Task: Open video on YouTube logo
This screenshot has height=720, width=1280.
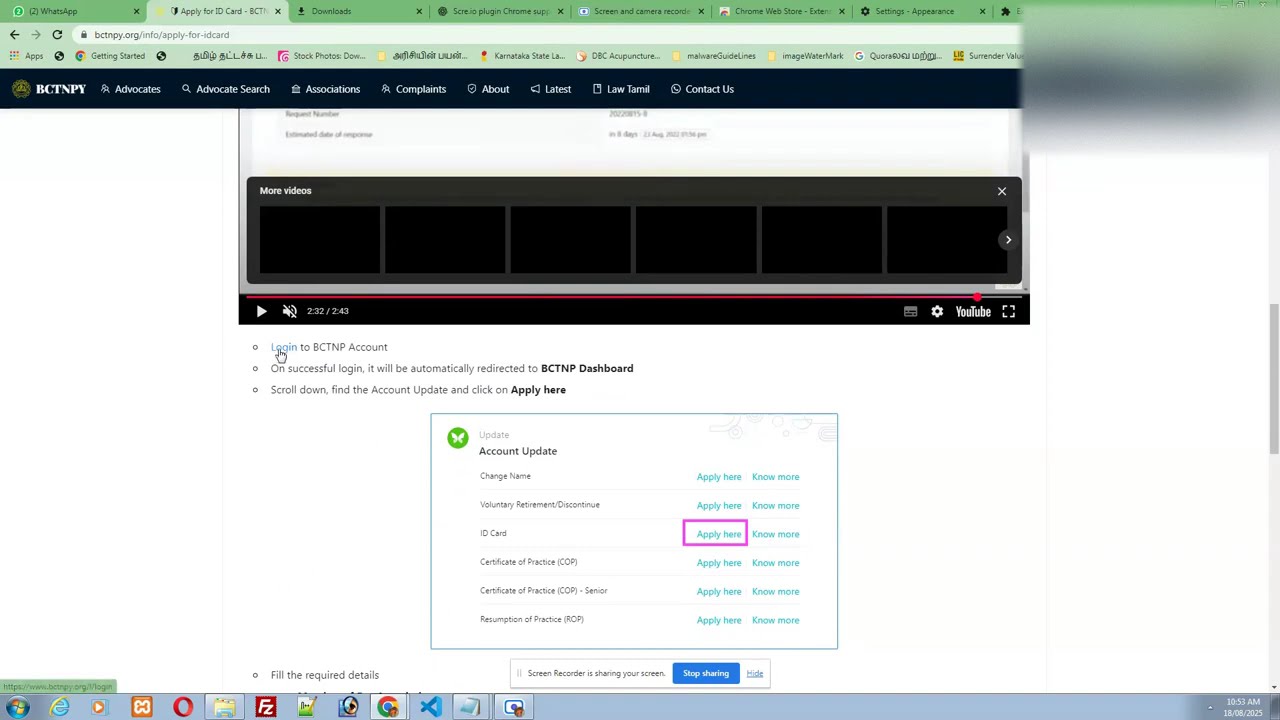Action: (x=973, y=311)
